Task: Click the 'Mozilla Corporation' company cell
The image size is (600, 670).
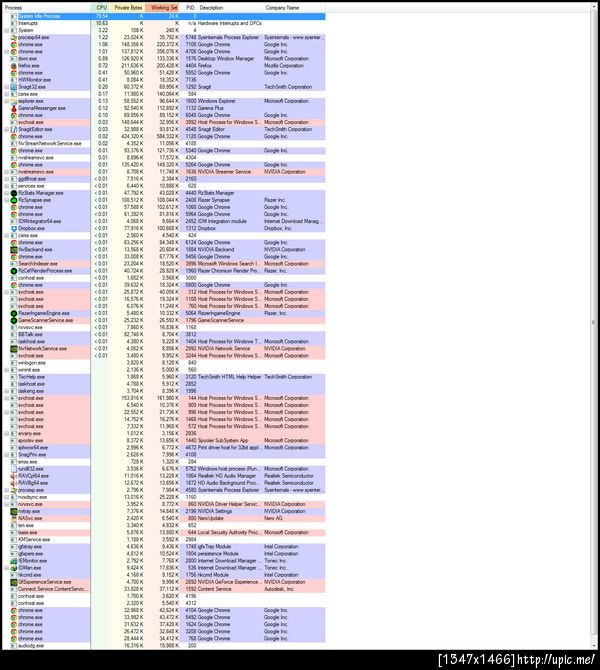Action: pyautogui.click(x=284, y=66)
